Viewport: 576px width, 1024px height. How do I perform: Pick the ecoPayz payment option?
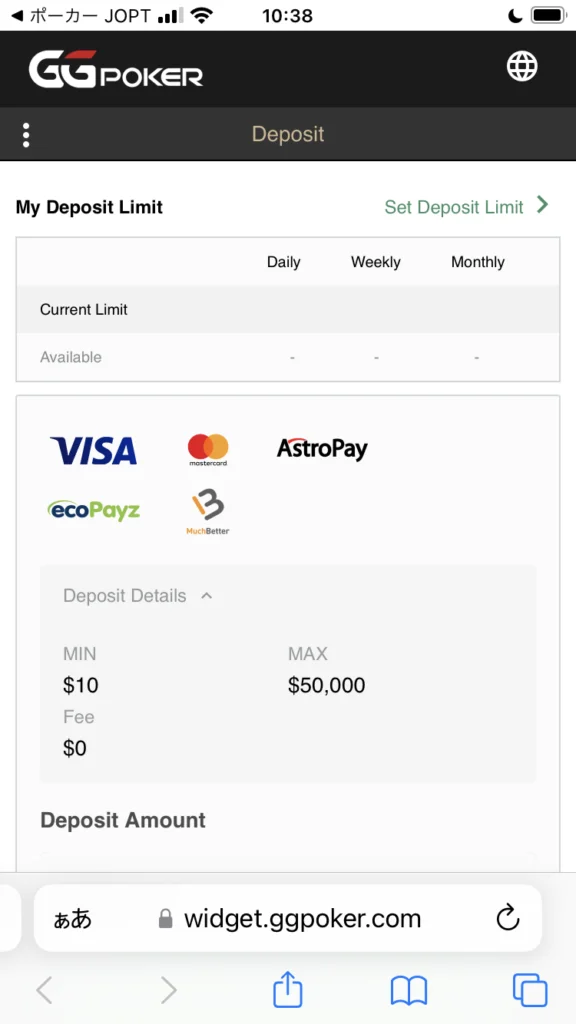[x=94, y=510]
